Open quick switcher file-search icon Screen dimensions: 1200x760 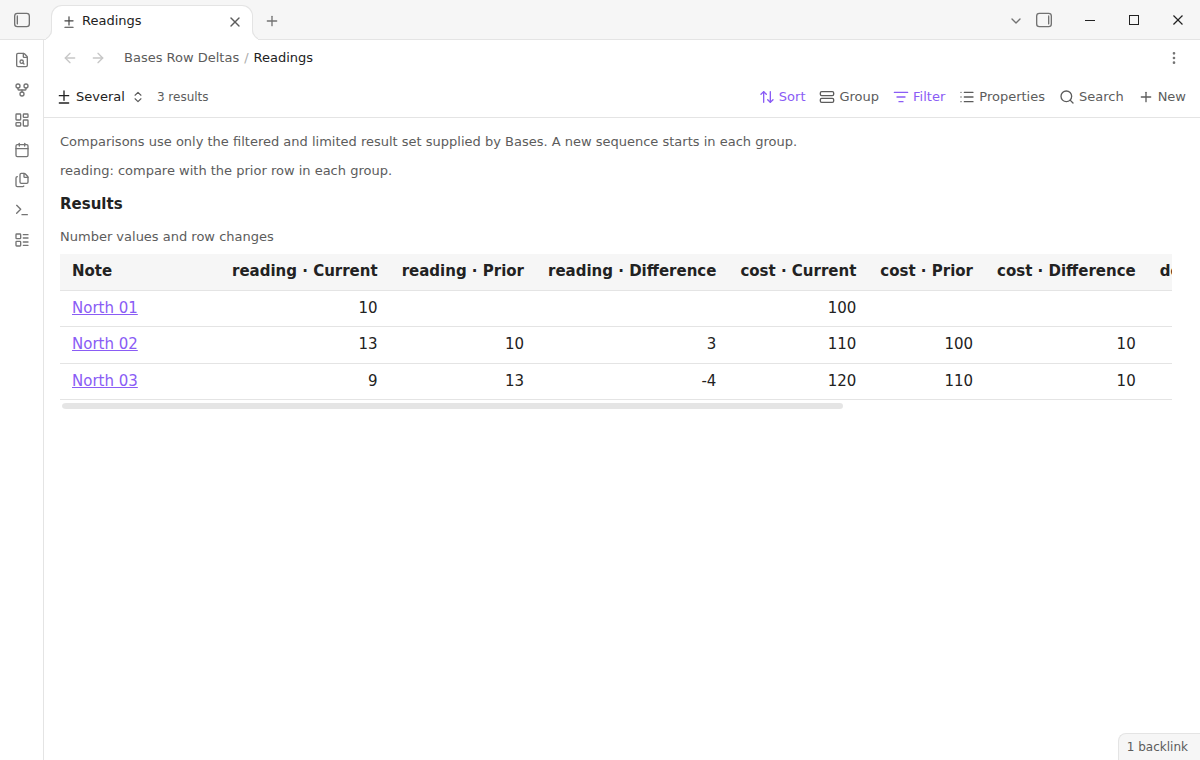pos(22,60)
